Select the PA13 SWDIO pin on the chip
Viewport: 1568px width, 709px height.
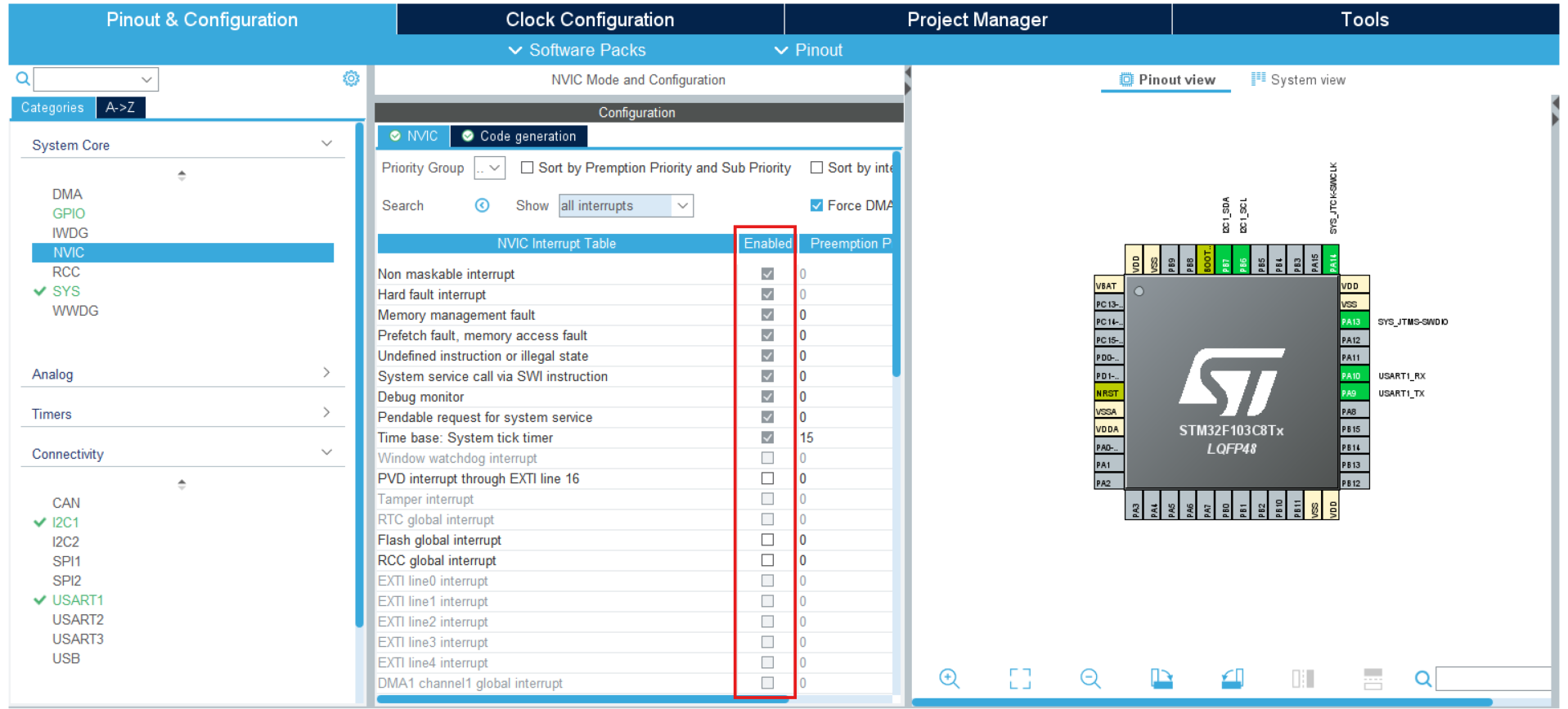(1354, 321)
